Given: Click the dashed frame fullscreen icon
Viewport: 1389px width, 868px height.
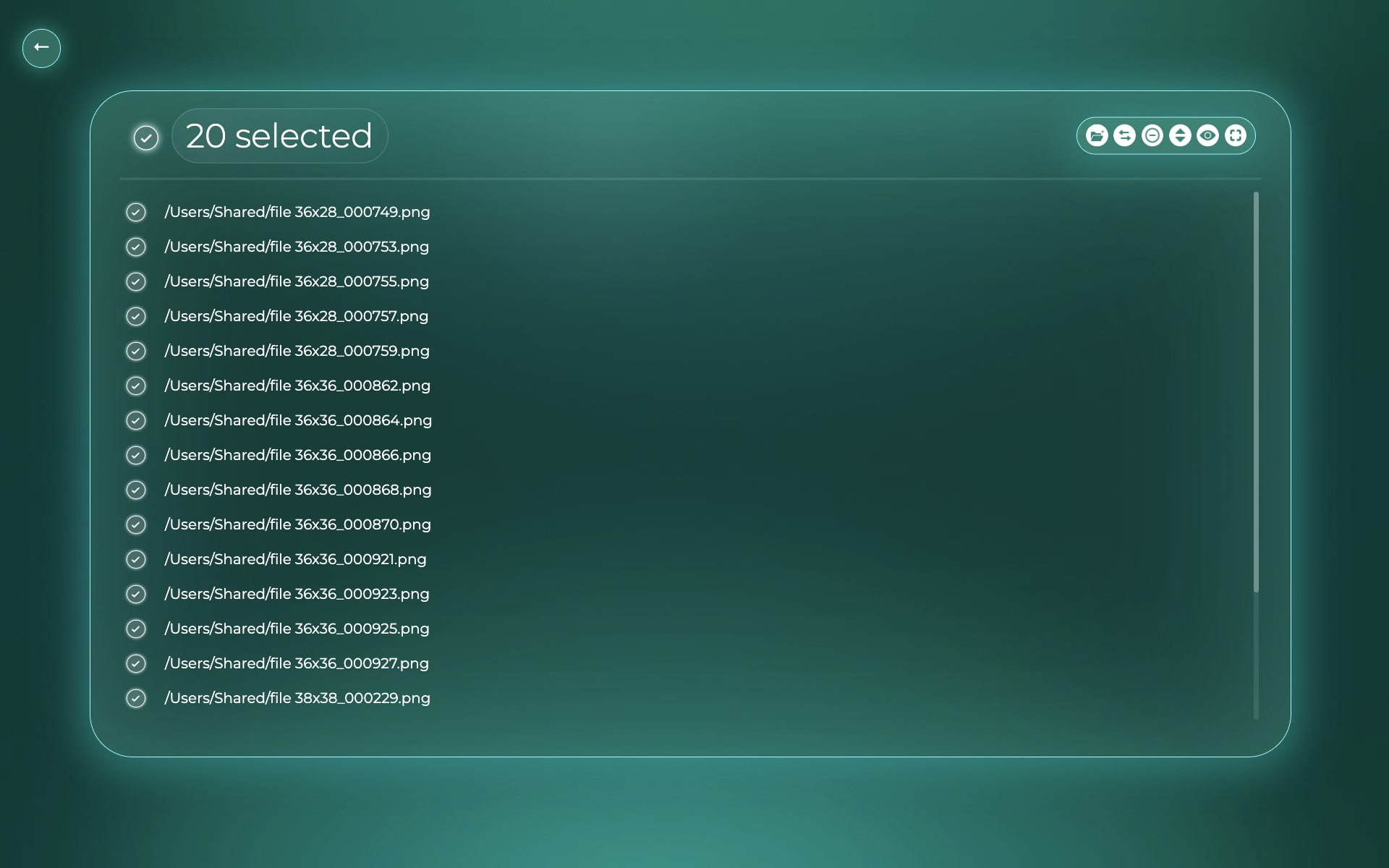Looking at the screenshot, I should 1236,135.
